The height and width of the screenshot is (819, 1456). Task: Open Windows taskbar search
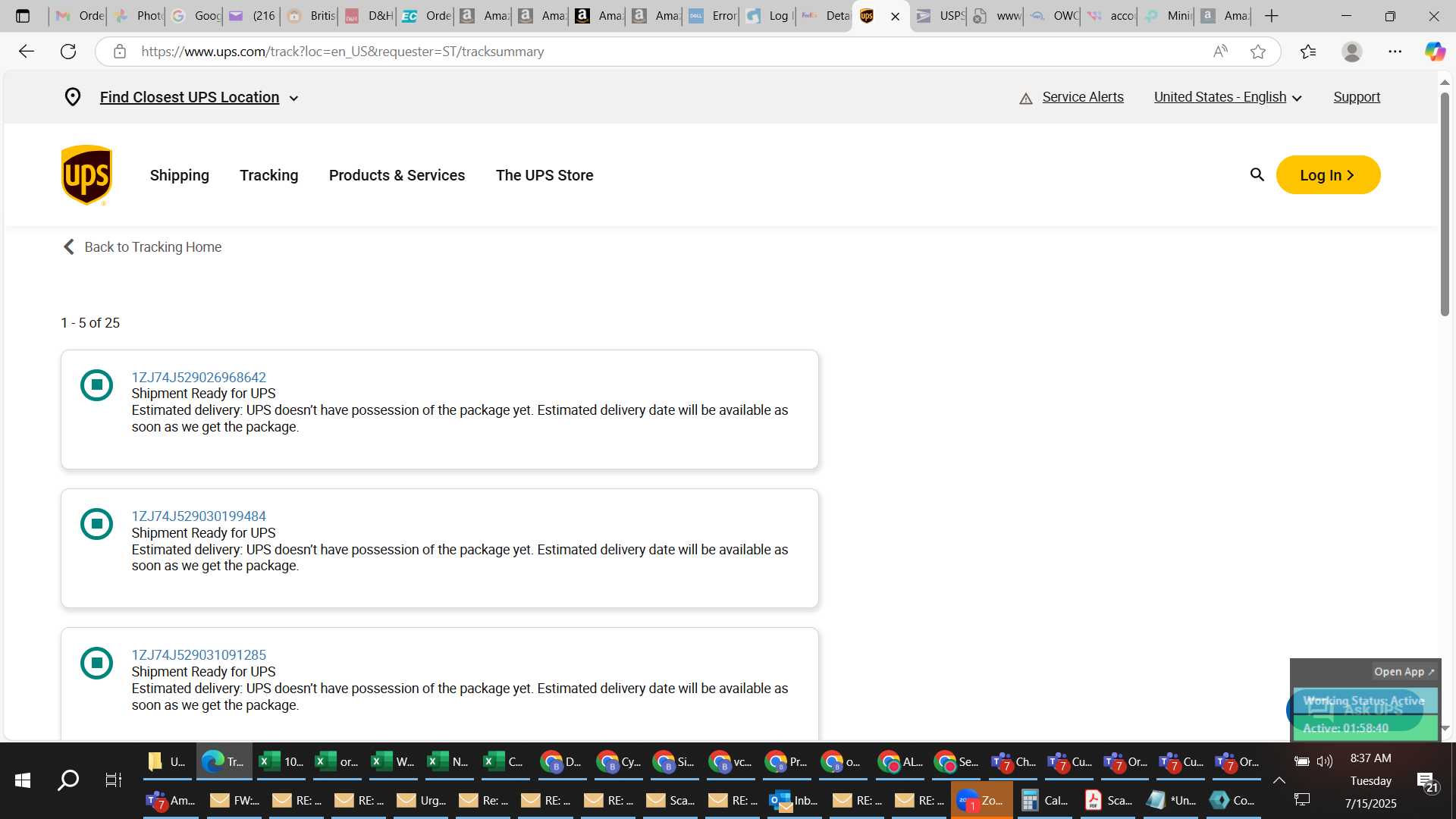[x=68, y=780]
